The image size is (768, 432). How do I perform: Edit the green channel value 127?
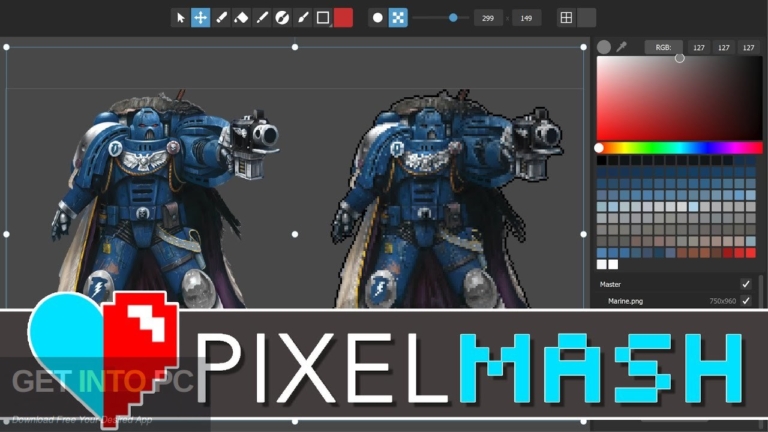tap(724, 48)
